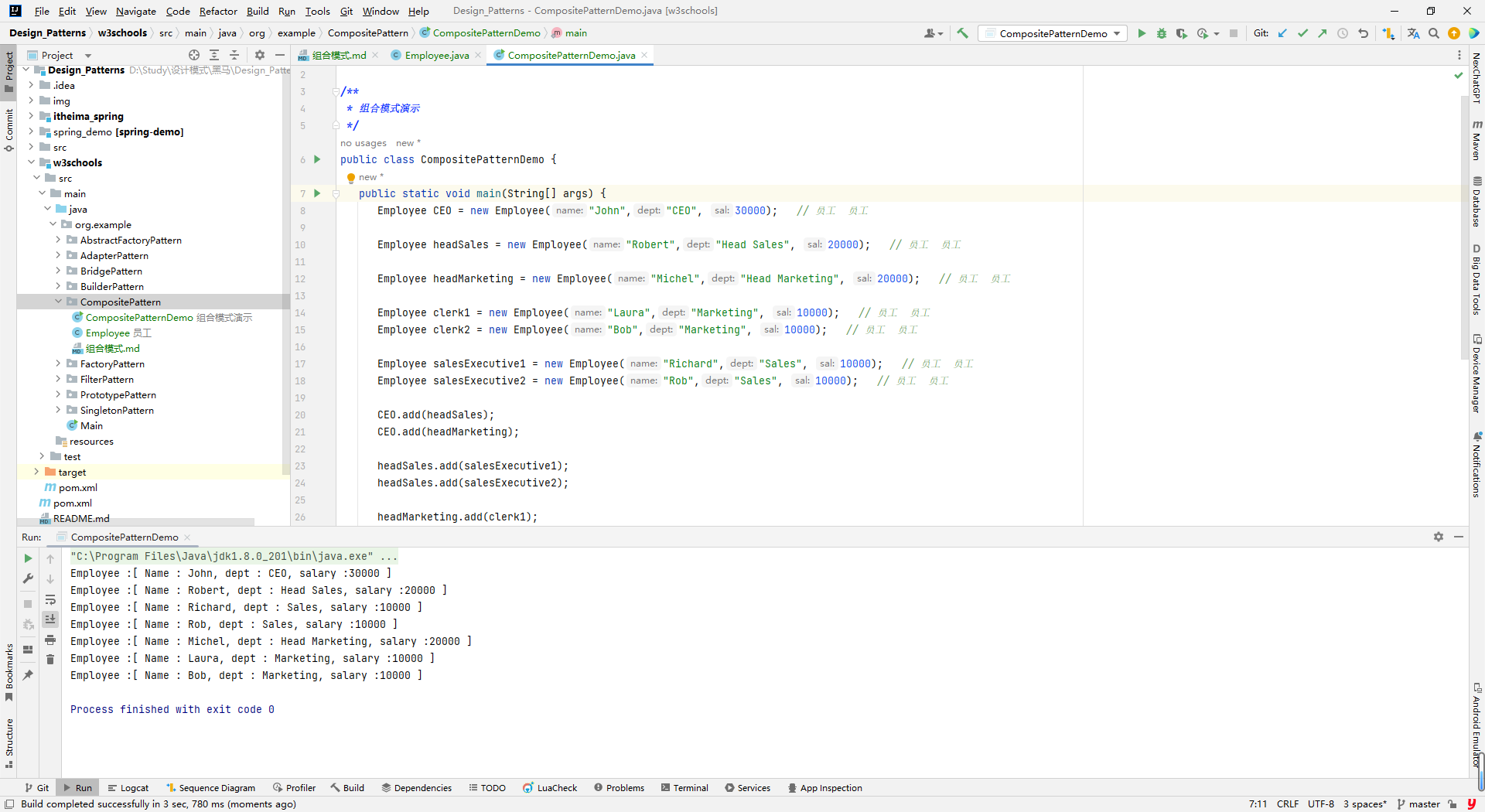Expand the FactoryPattern package in tree
1485x812 pixels.
coord(58,363)
